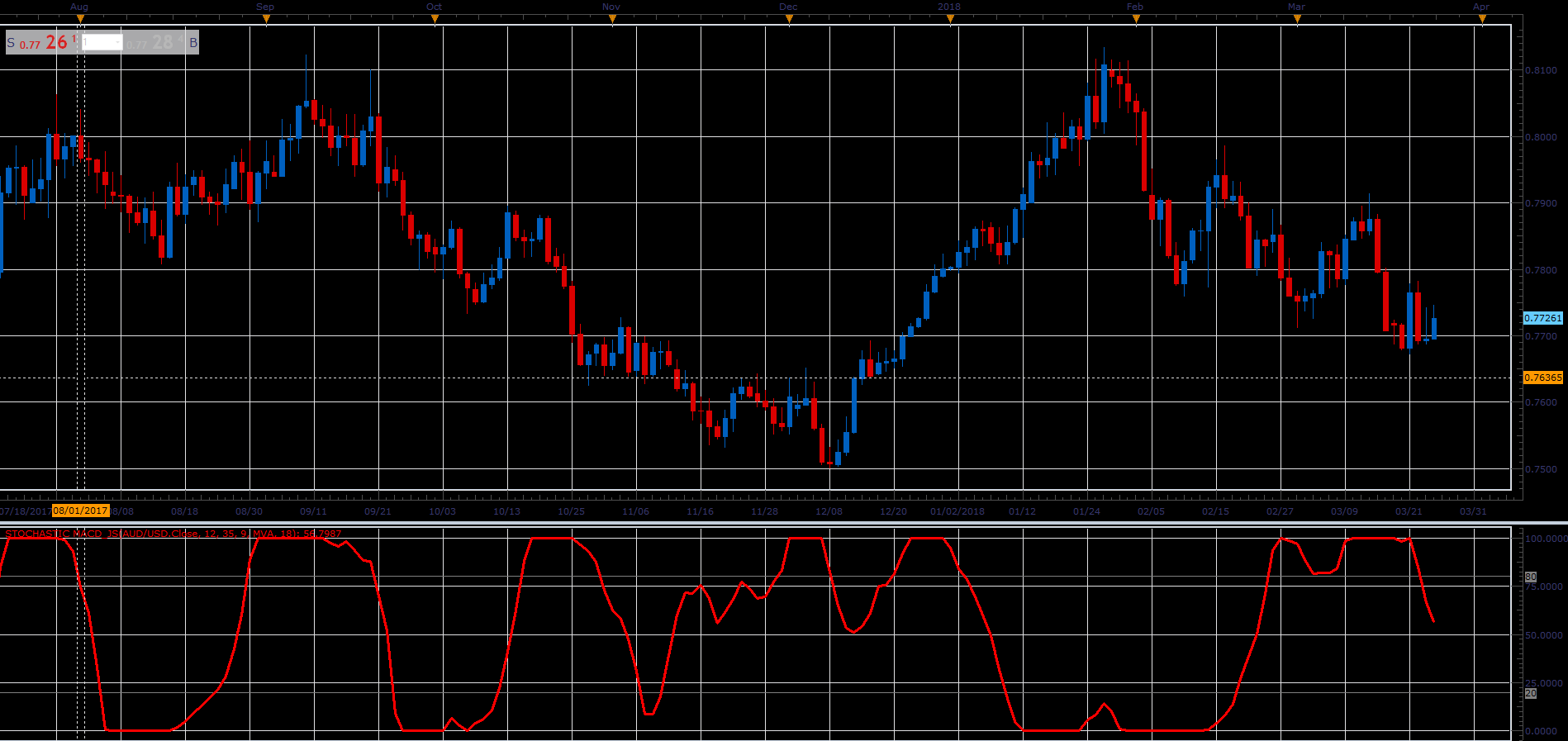Click the Nov month marker triangle
The image size is (1568, 741).
tap(612, 19)
